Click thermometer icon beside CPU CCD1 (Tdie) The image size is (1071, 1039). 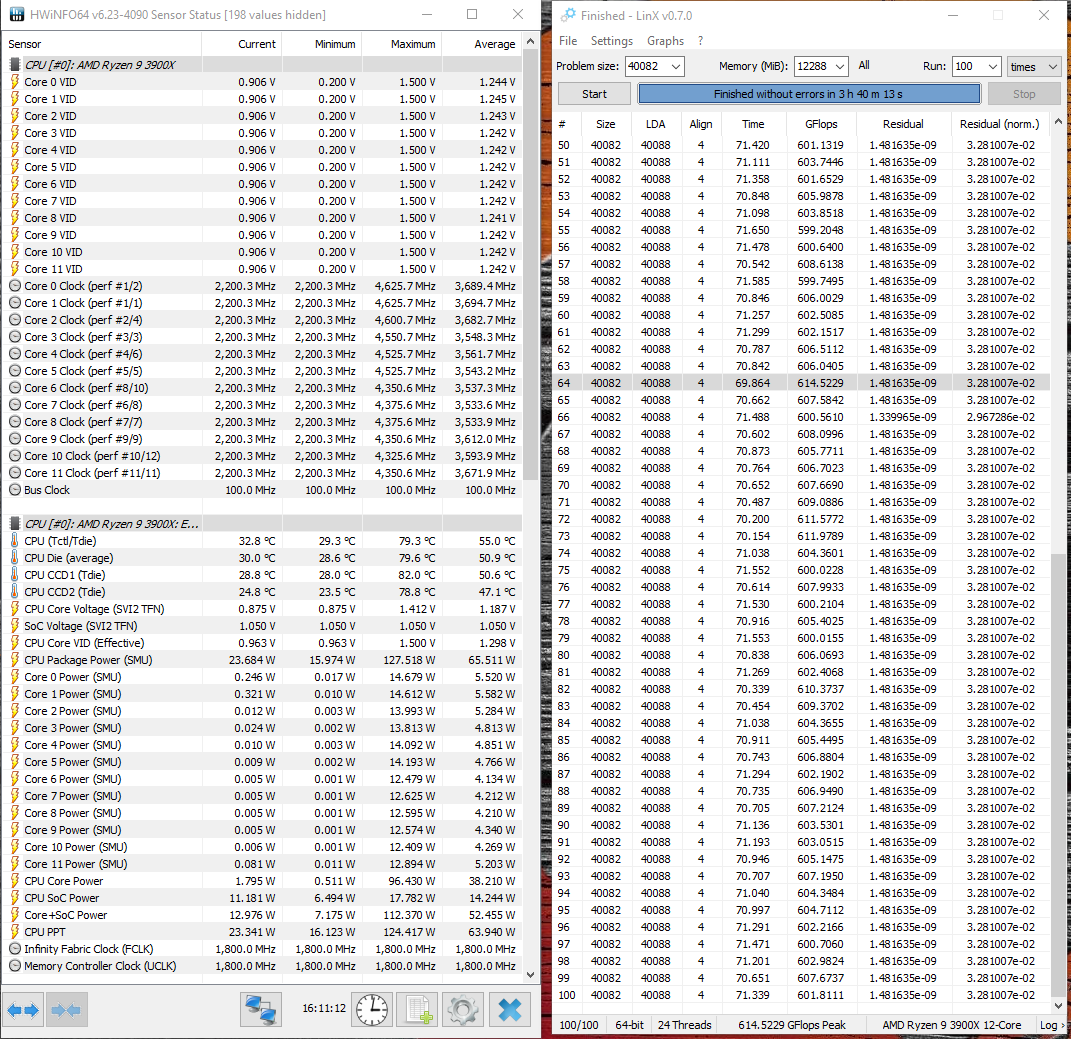tap(14, 574)
